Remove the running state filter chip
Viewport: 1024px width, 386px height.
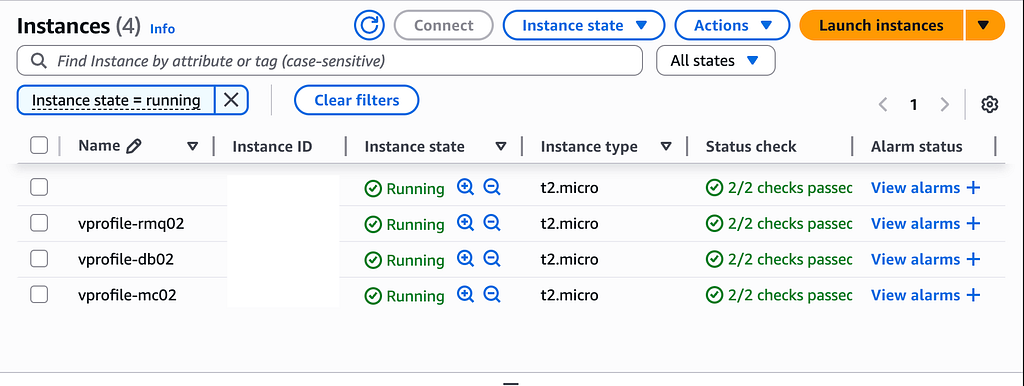(231, 100)
